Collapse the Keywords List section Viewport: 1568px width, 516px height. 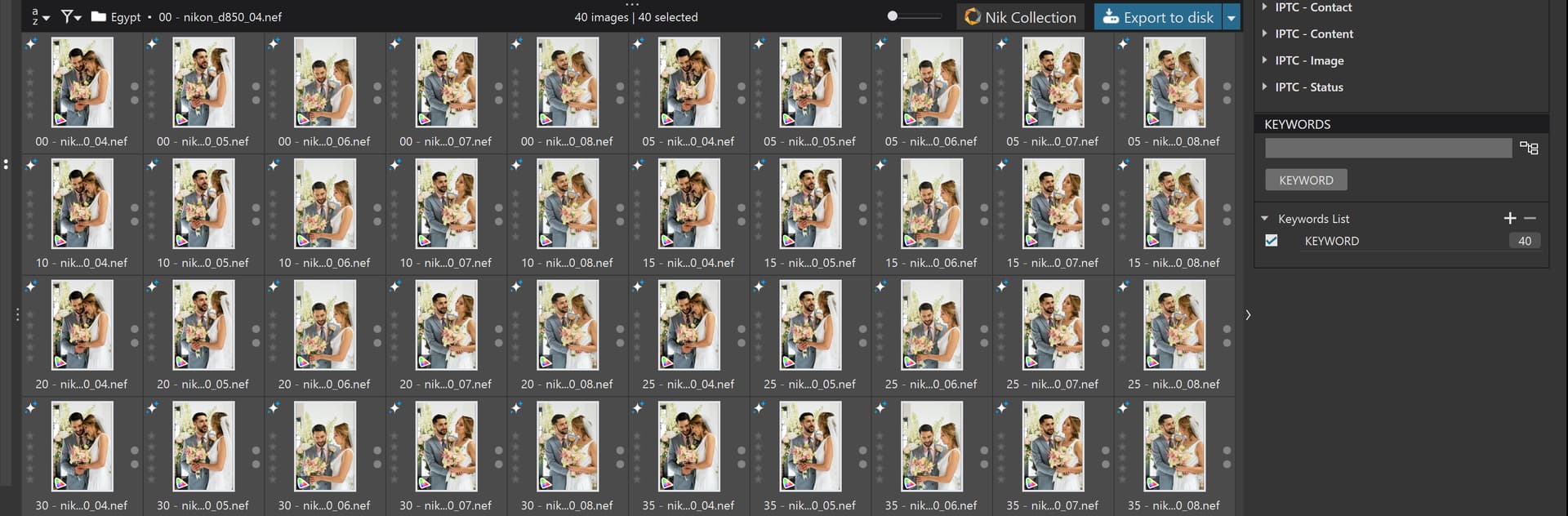pyautogui.click(x=1265, y=219)
